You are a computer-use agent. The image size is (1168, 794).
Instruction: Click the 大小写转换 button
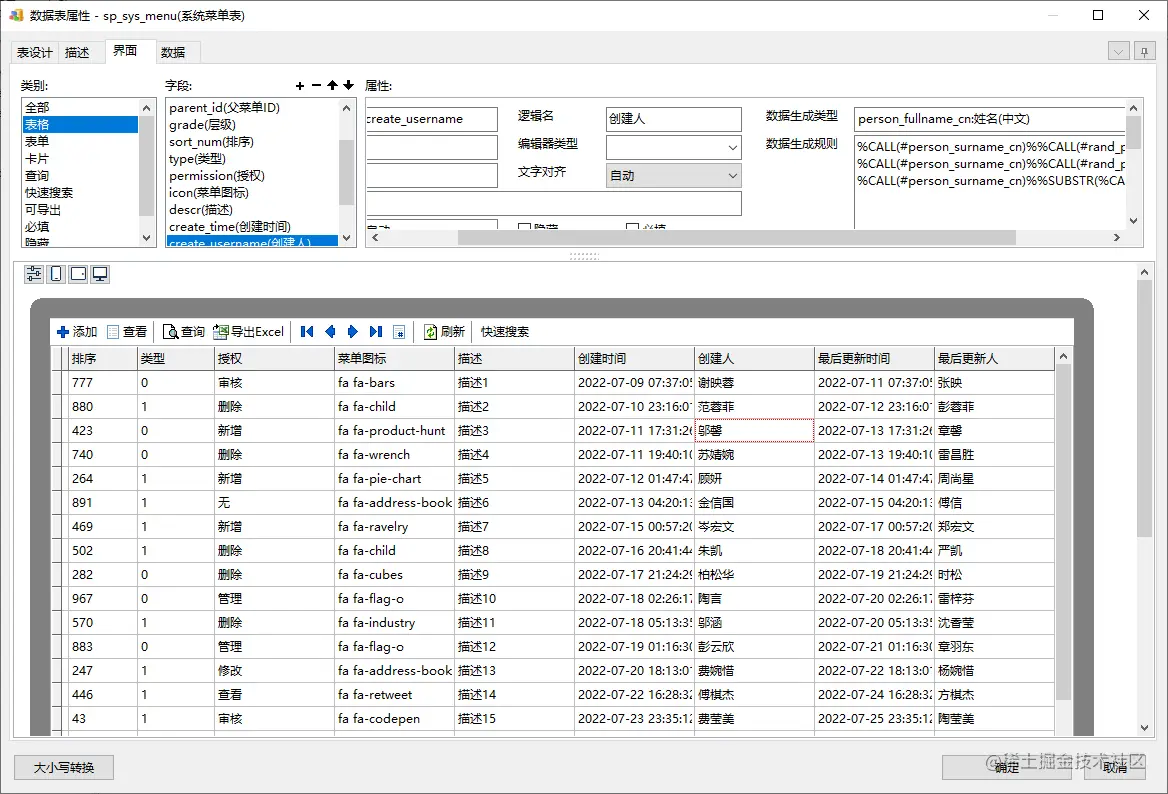coord(64,767)
